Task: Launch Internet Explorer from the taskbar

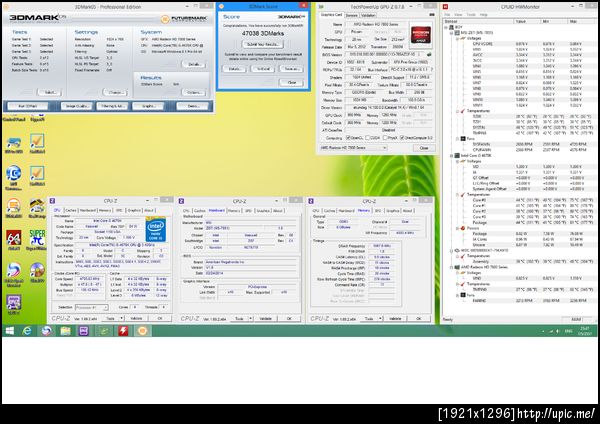Action: [x=27, y=331]
